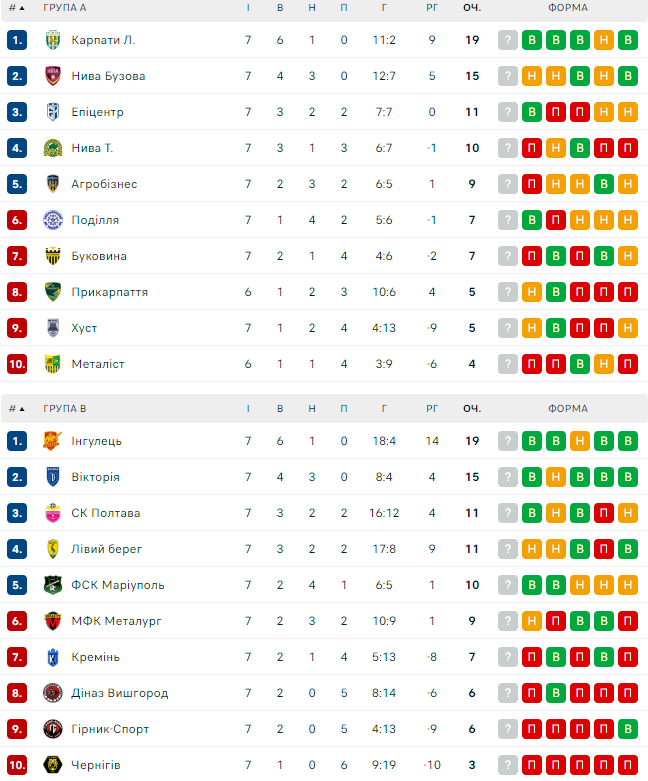This screenshot has width=648, height=781.
Task: Click the Karpaty L. team crest icon
Action: pyautogui.click(x=53, y=40)
